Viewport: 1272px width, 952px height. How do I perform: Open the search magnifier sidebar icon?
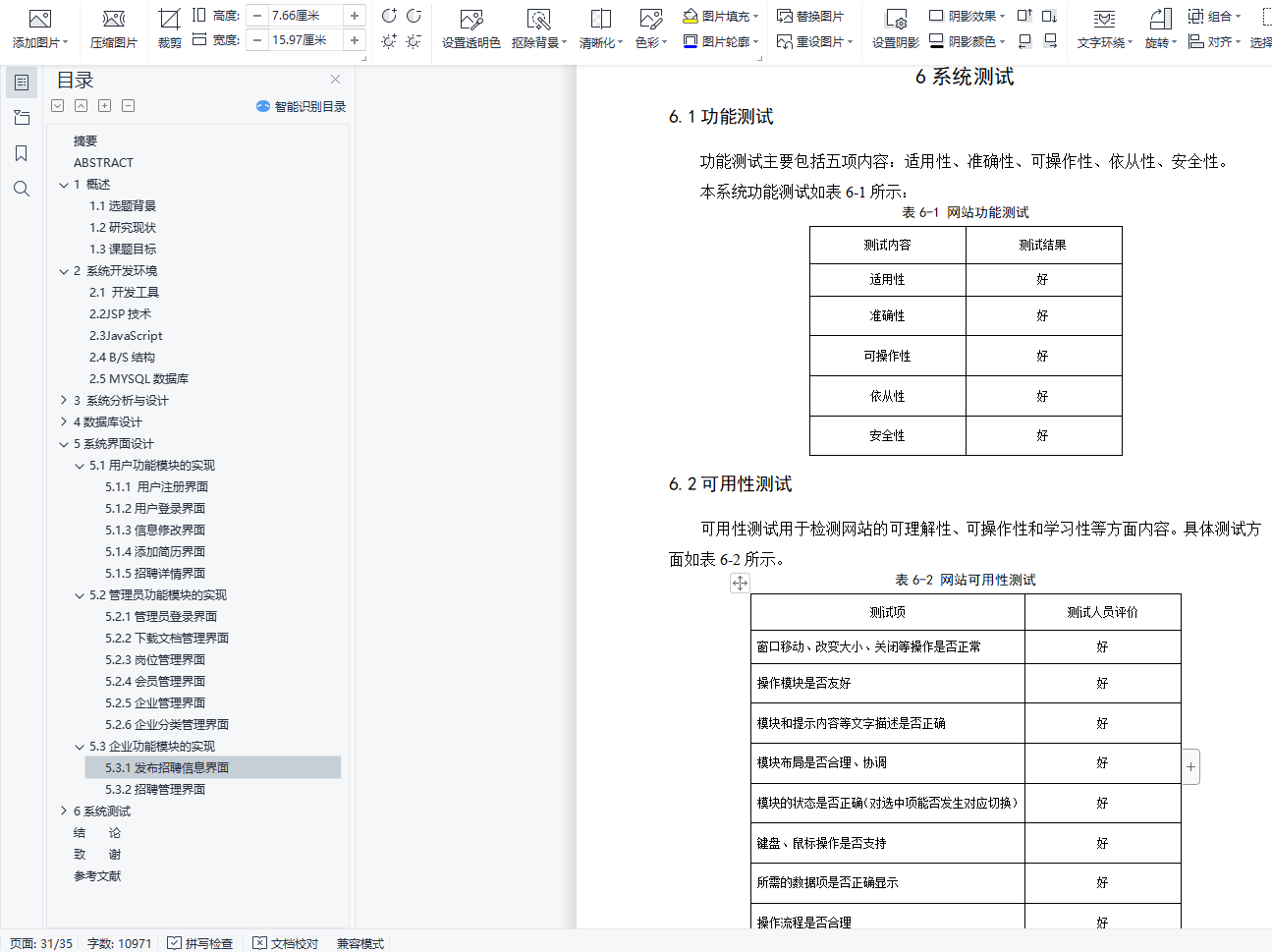pyautogui.click(x=22, y=189)
